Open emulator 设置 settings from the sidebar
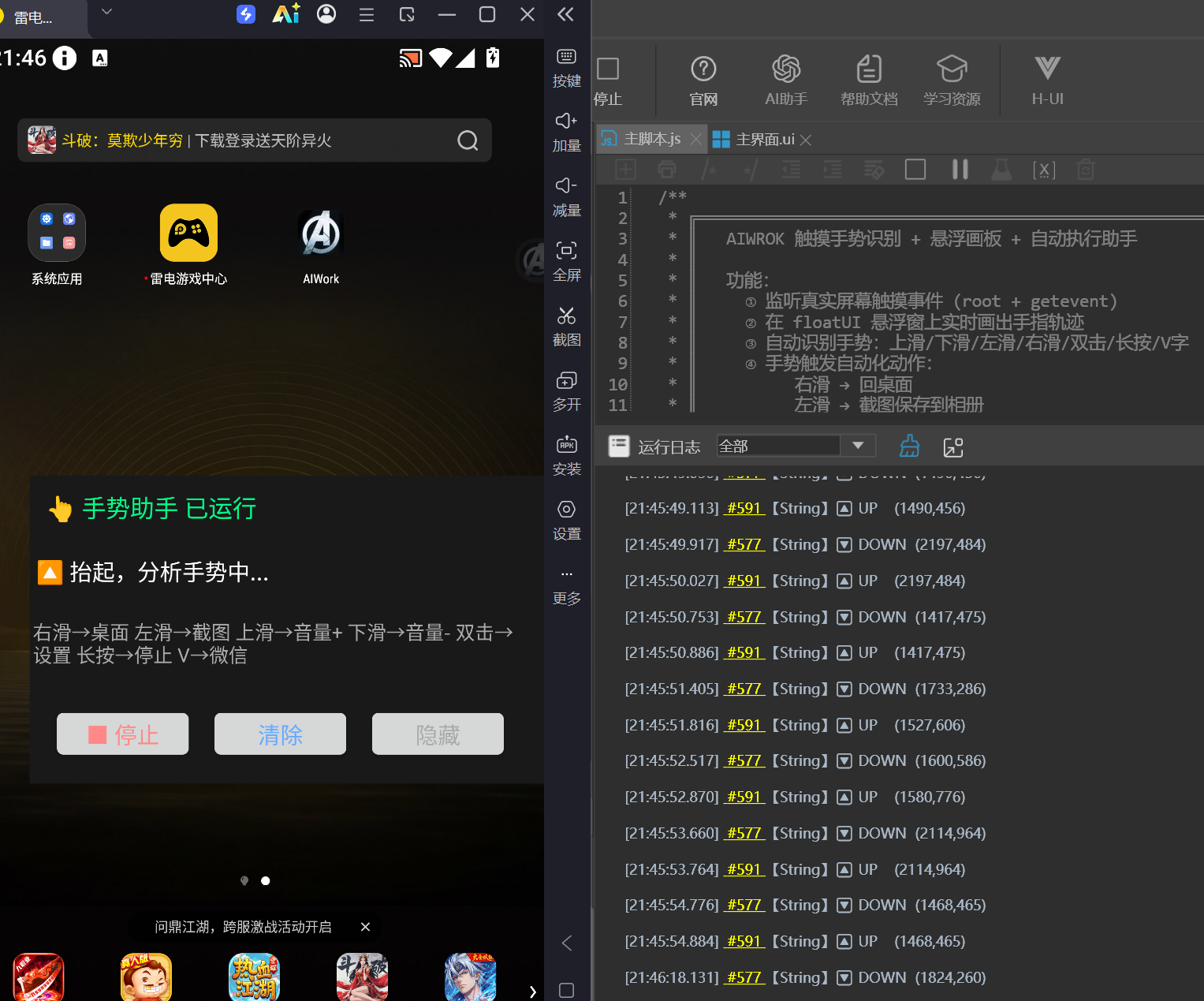The height and width of the screenshot is (1001, 1204). (x=566, y=519)
